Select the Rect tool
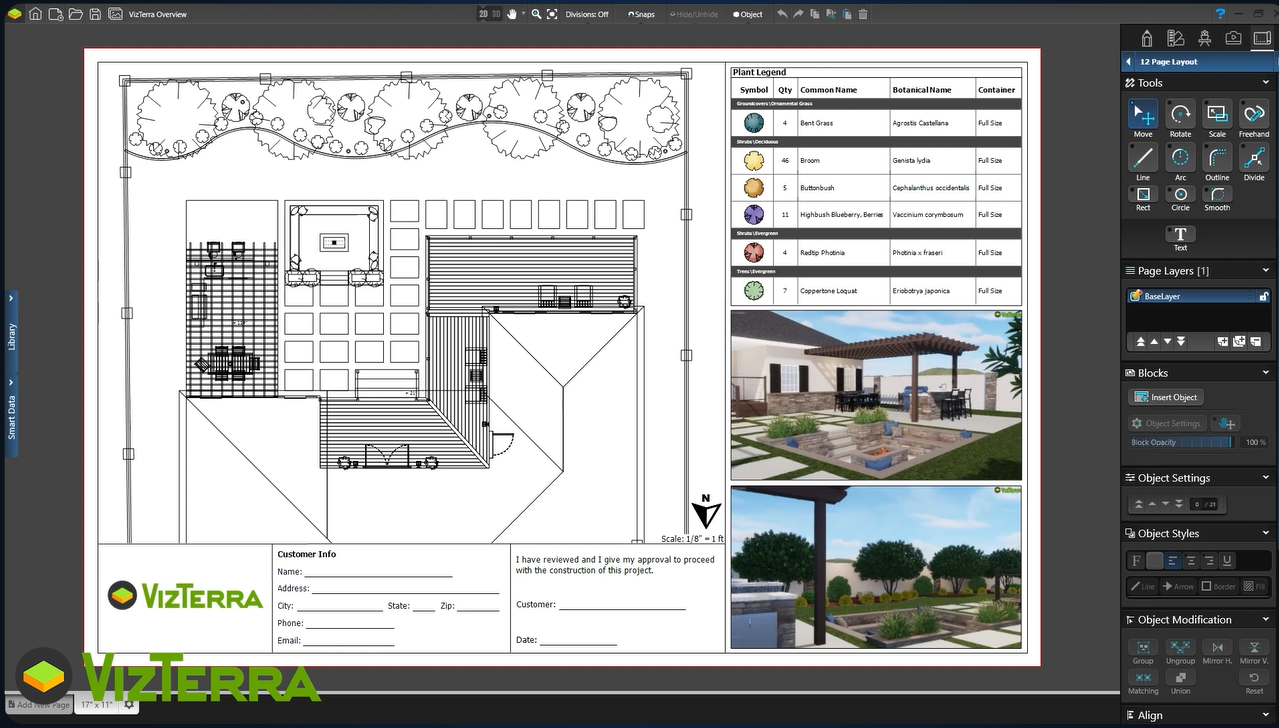 point(1143,194)
